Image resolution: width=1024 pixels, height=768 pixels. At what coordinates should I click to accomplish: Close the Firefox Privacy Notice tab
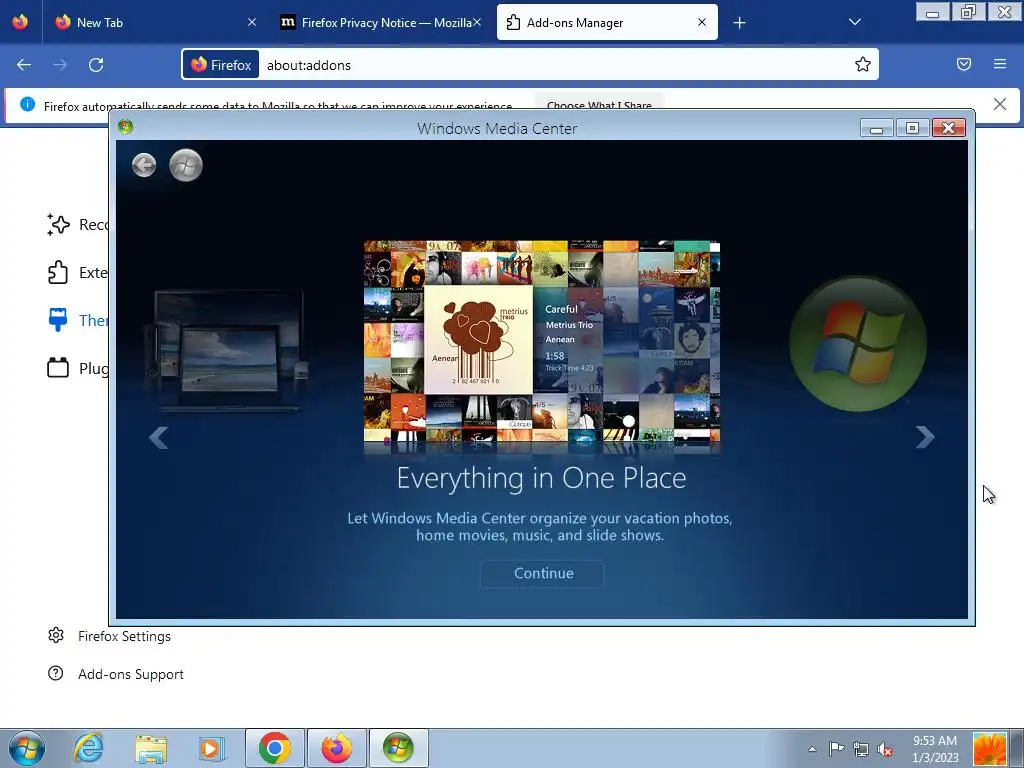[477, 22]
